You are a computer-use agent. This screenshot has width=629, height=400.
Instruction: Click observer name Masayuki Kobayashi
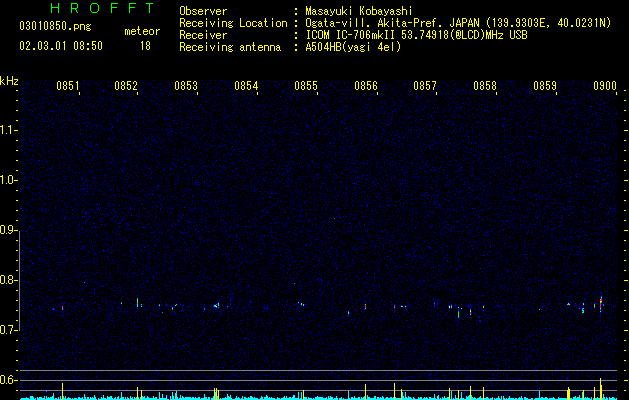pos(359,11)
